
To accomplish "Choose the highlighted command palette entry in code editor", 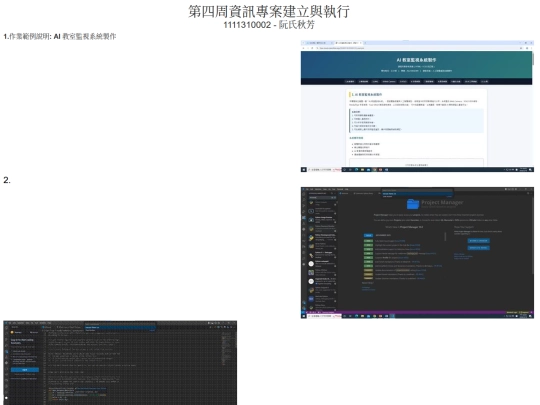I will (120, 328).
